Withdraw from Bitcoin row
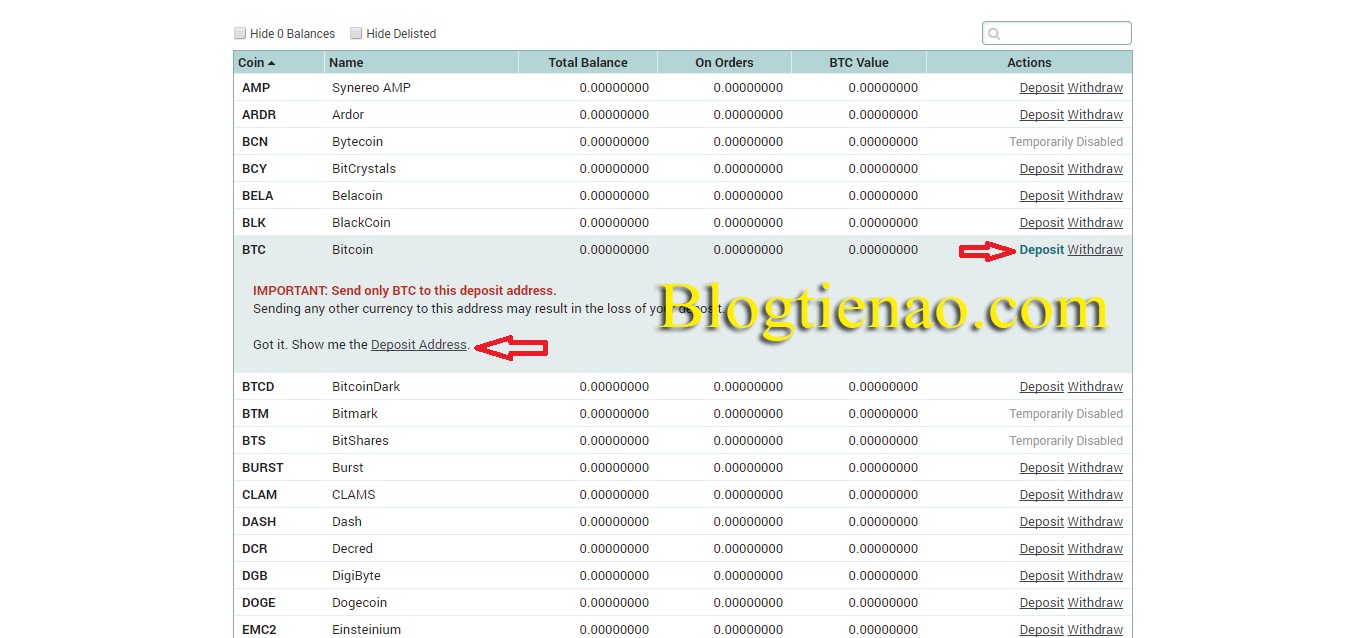This screenshot has width=1366, height=638. [x=1095, y=250]
